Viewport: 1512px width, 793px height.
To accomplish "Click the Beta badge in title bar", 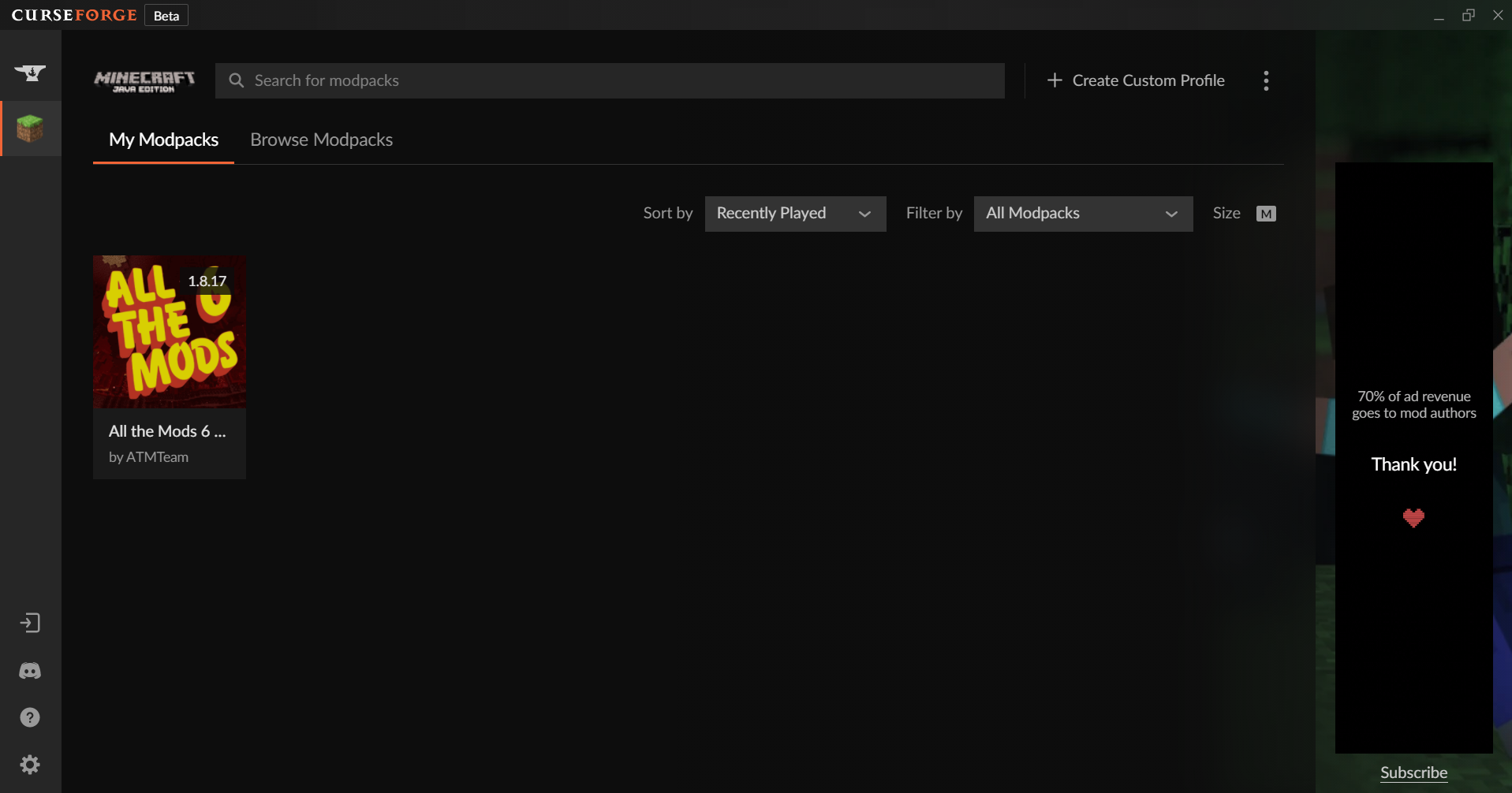I will click(166, 16).
